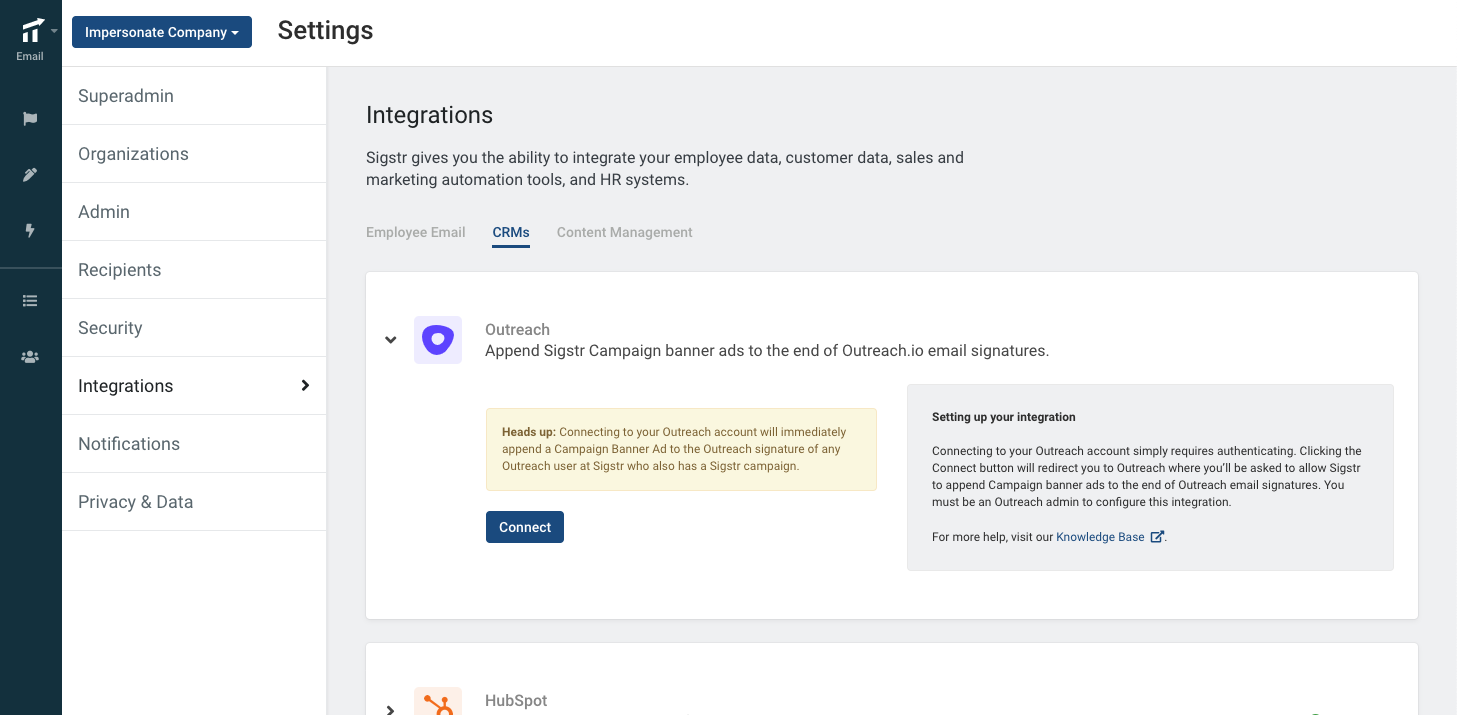Open Admin settings
Image resolution: width=1457 pixels, height=715 pixels.
pyautogui.click(x=194, y=212)
